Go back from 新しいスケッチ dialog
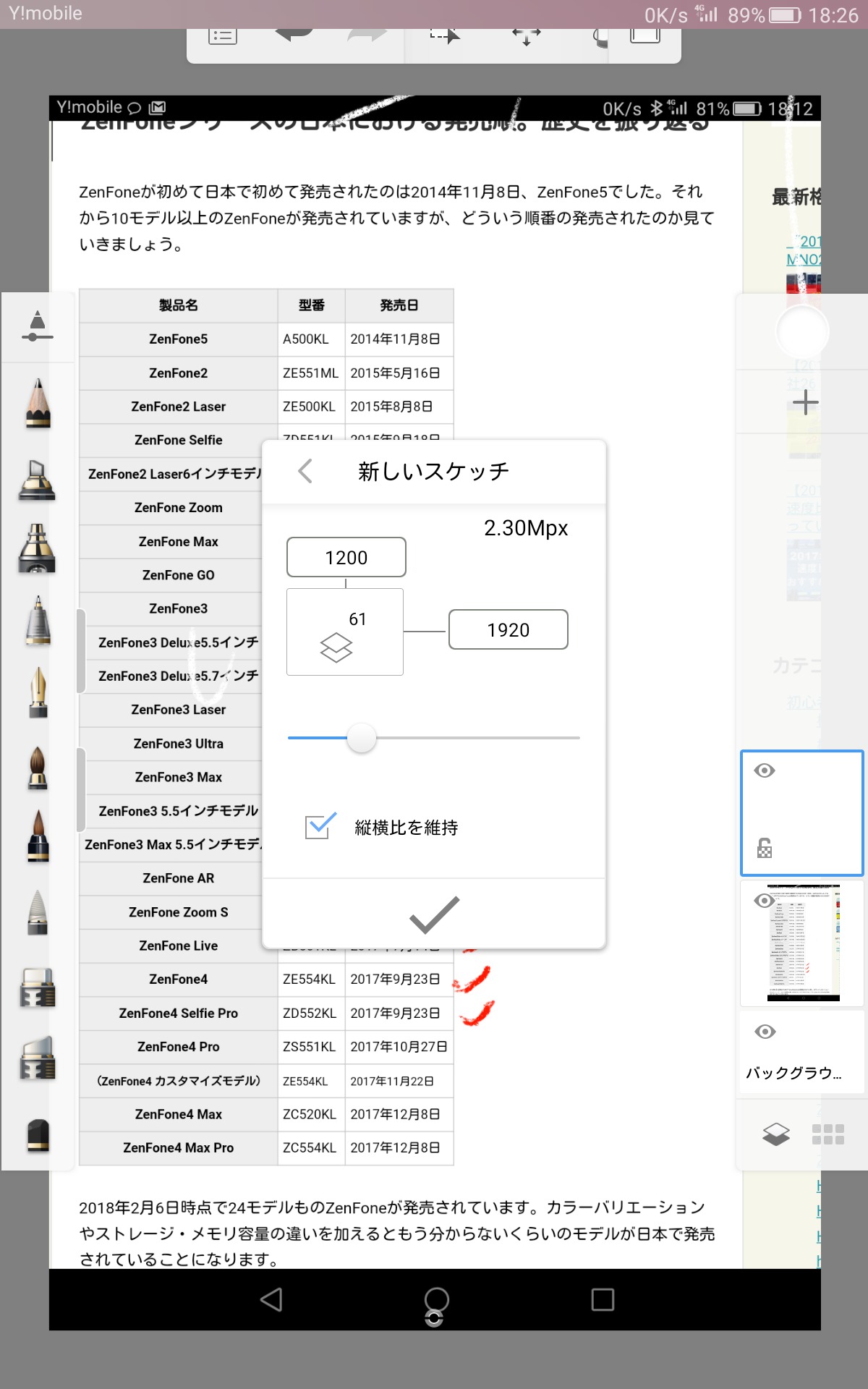 [305, 471]
